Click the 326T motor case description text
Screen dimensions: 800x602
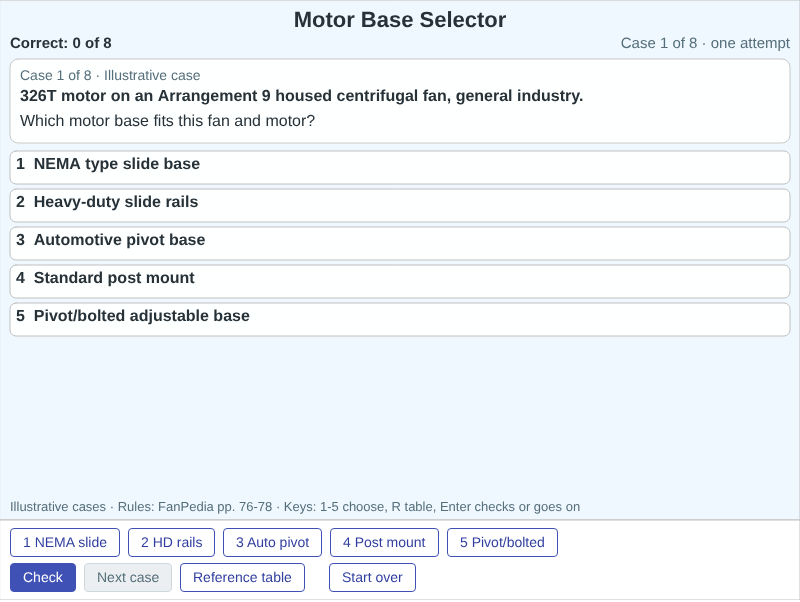[302, 96]
